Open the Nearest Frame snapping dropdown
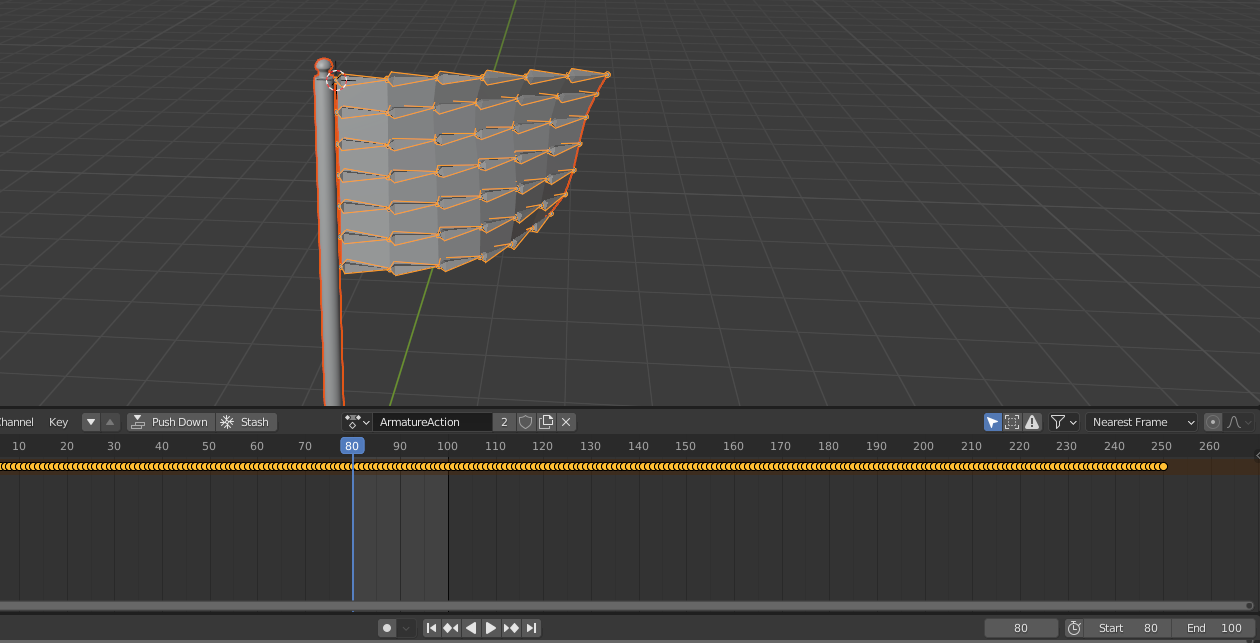Screen dimensions: 1260x643 (1141, 422)
